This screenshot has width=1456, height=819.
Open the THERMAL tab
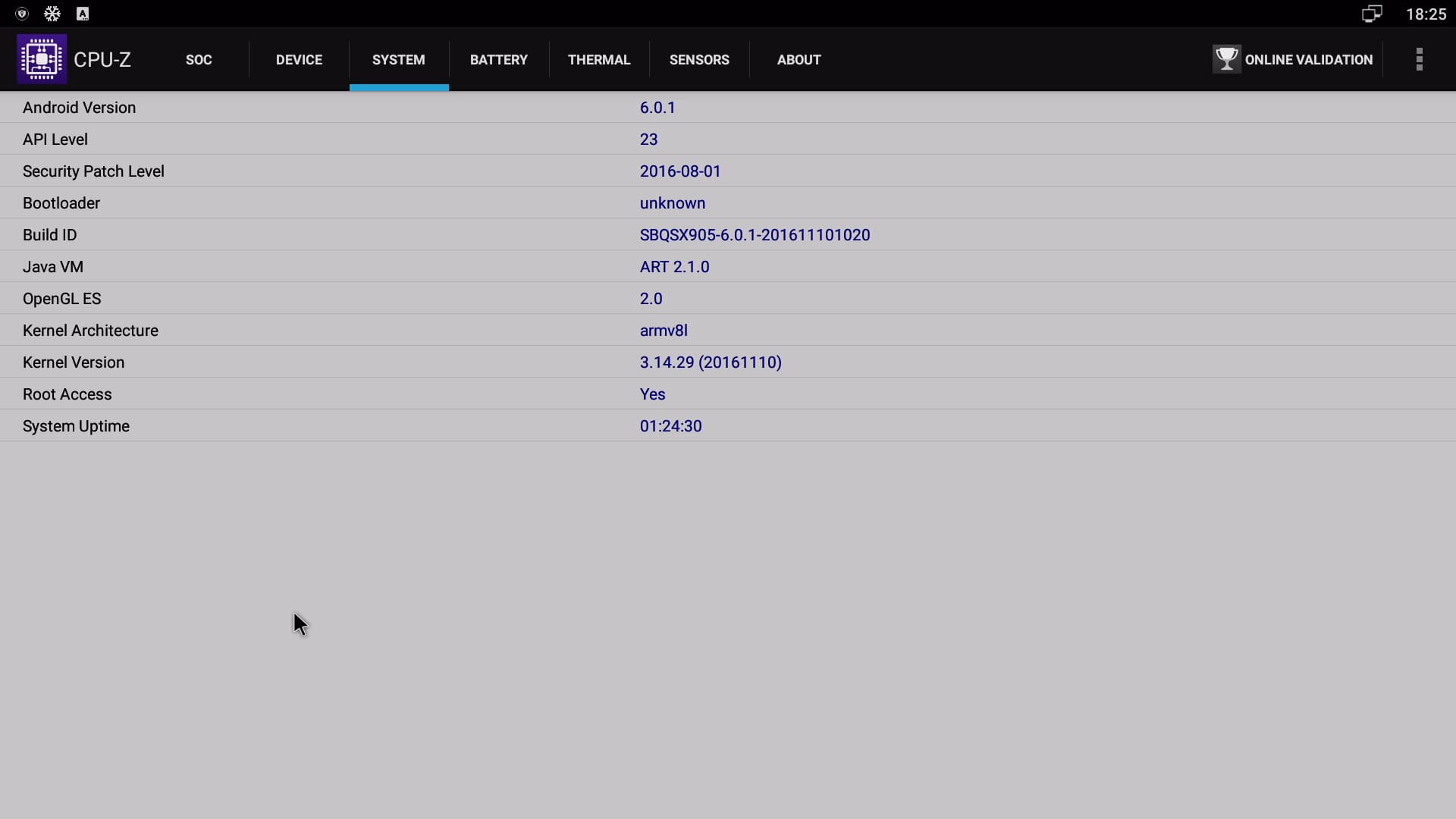click(x=598, y=60)
